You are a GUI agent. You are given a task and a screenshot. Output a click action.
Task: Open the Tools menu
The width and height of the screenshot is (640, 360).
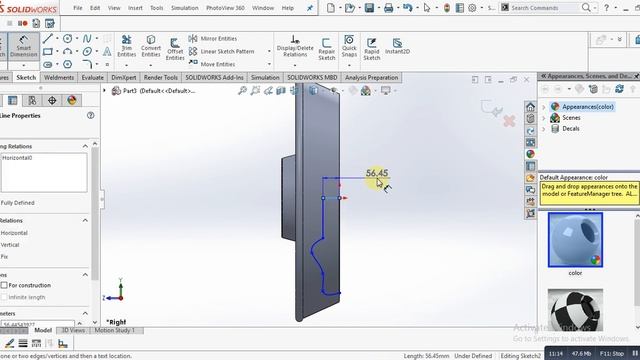pos(156,8)
